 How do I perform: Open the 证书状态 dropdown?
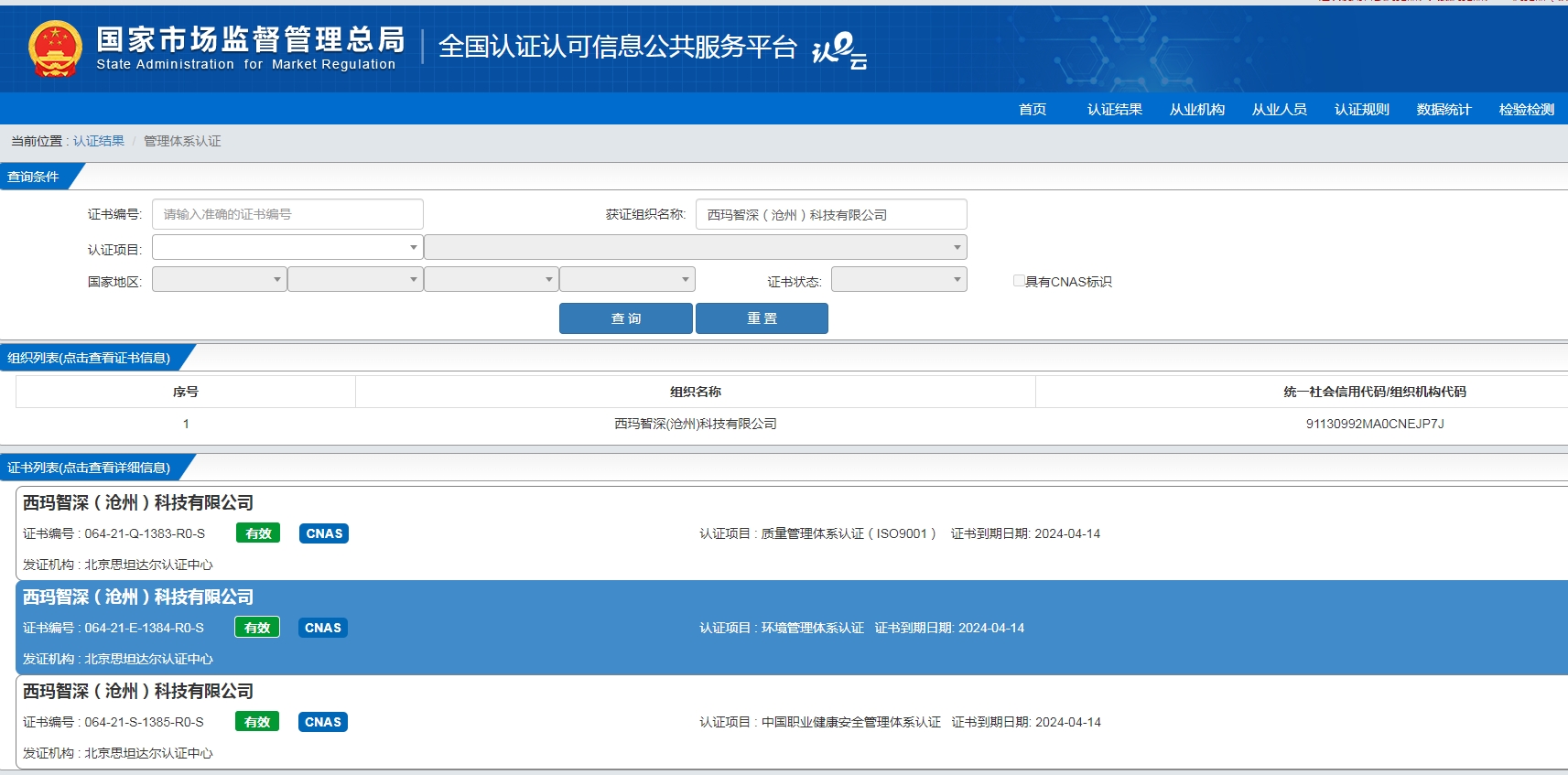tap(899, 279)
